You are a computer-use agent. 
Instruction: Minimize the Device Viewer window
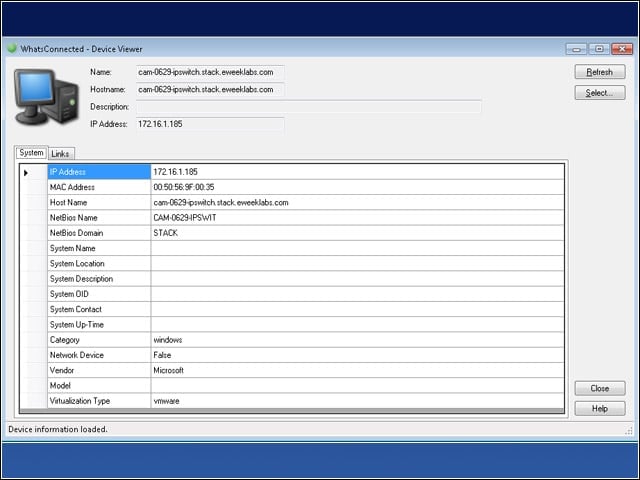click(x=576, y=49)
